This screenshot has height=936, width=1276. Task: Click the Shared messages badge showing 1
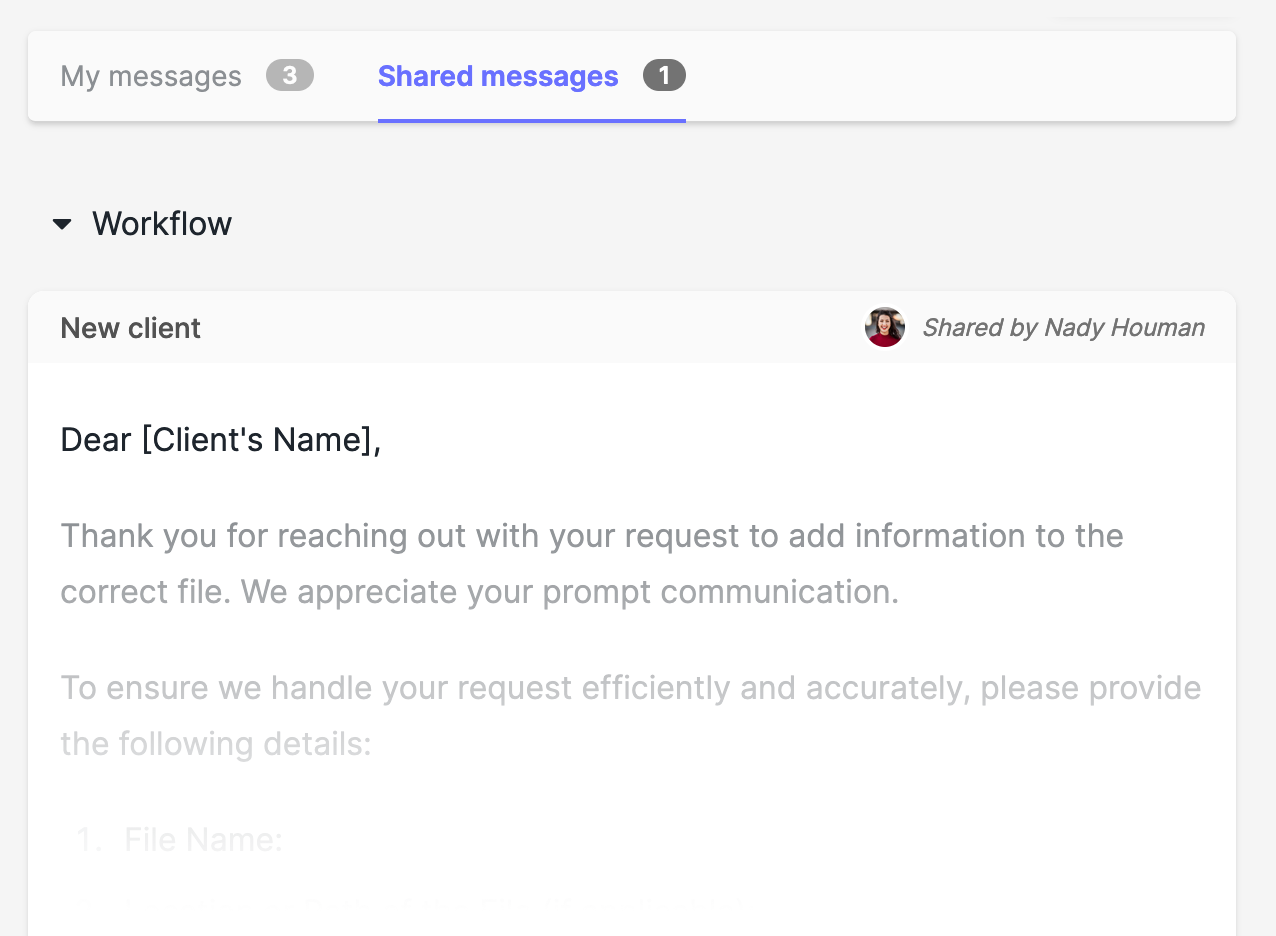[664, 76]
